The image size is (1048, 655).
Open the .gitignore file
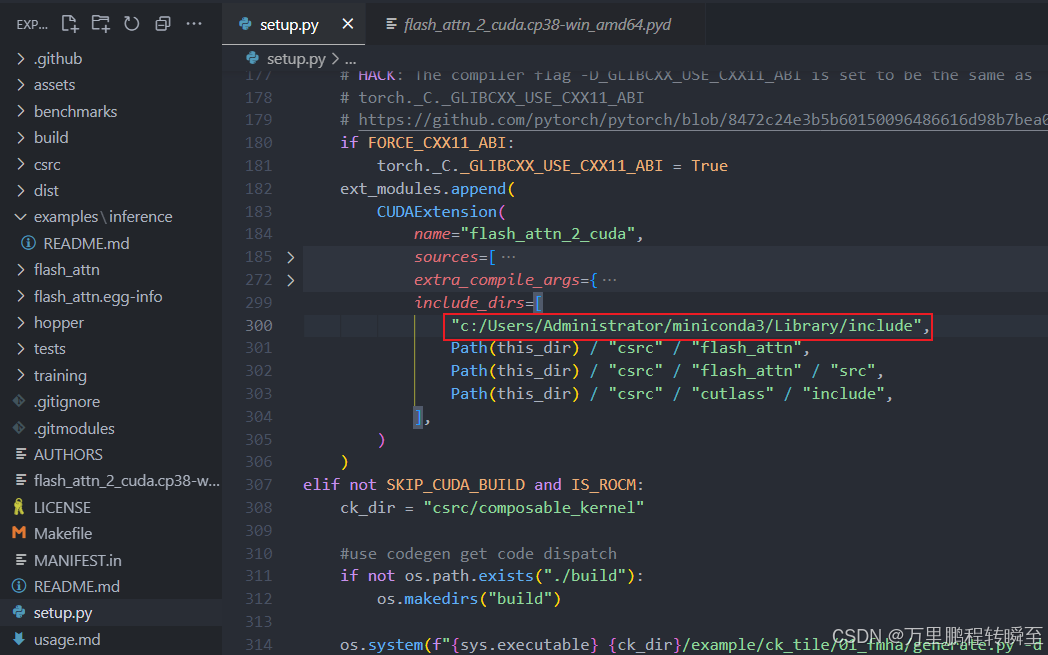(111, 402)
